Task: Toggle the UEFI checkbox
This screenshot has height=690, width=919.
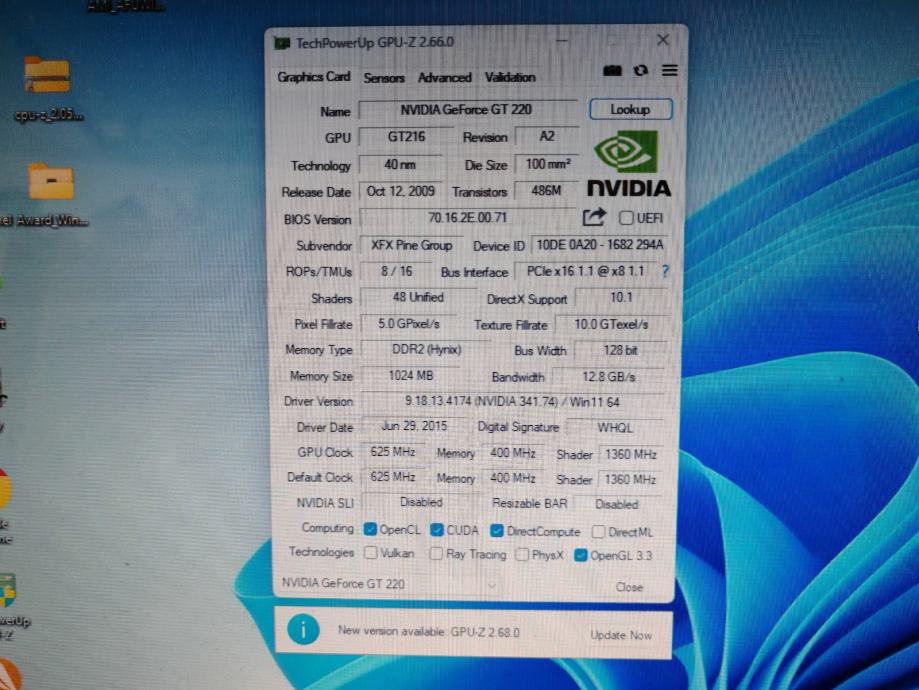Action: (626, 218)
